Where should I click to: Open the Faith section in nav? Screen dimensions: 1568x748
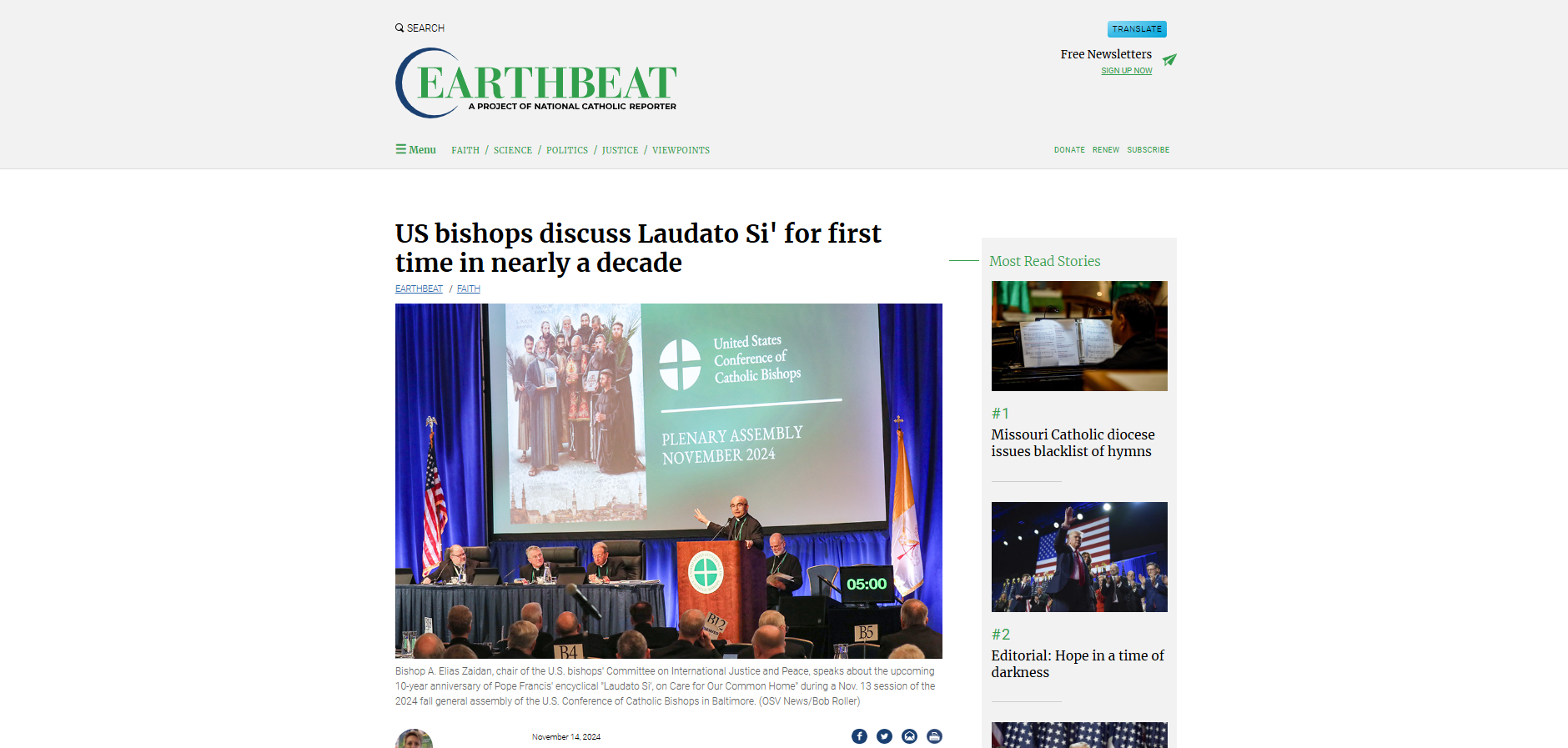tap(465, 150)
